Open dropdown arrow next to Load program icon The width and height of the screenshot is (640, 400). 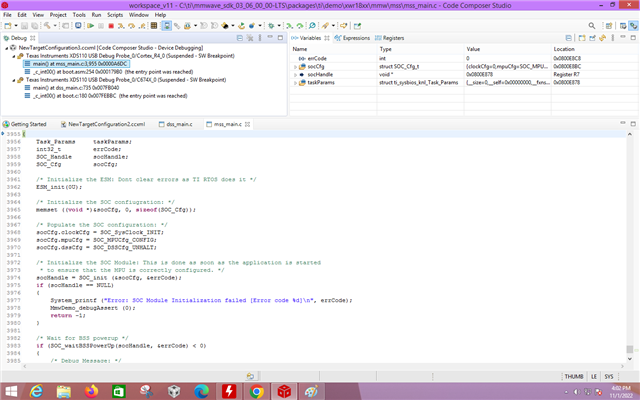coord(195,26)
